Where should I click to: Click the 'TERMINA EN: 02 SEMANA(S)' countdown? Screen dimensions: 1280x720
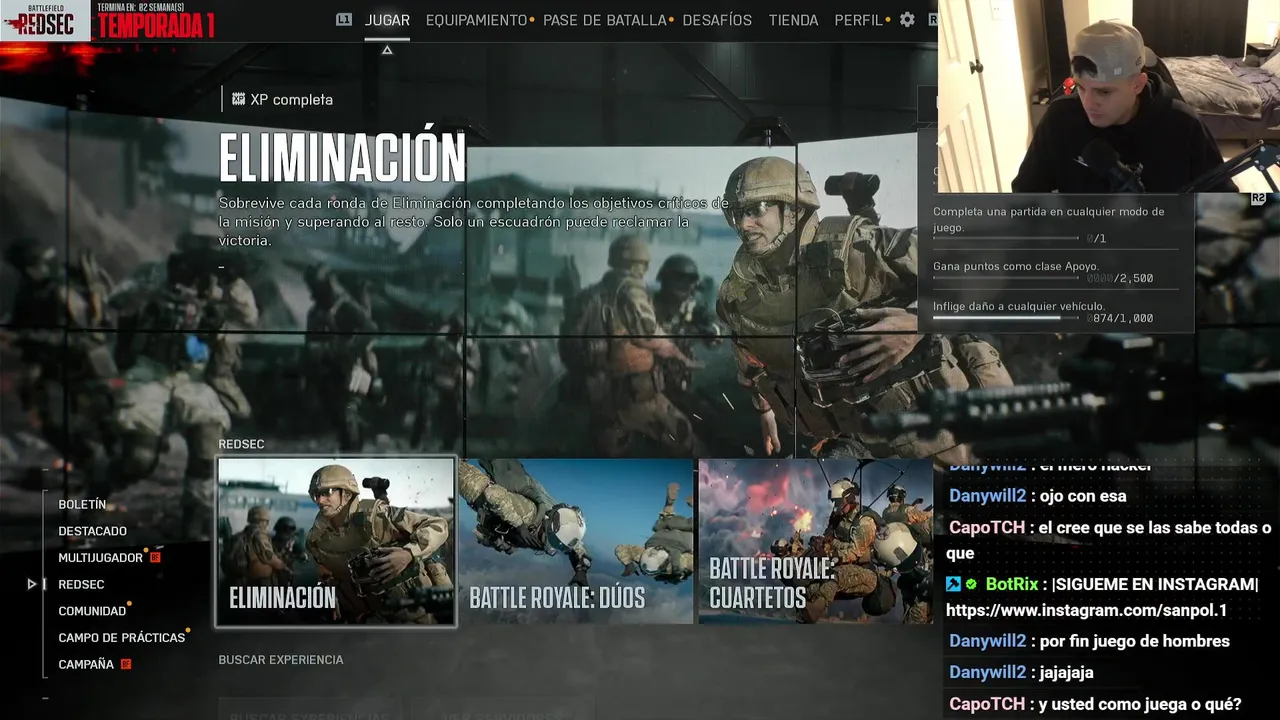click(141, 7)
